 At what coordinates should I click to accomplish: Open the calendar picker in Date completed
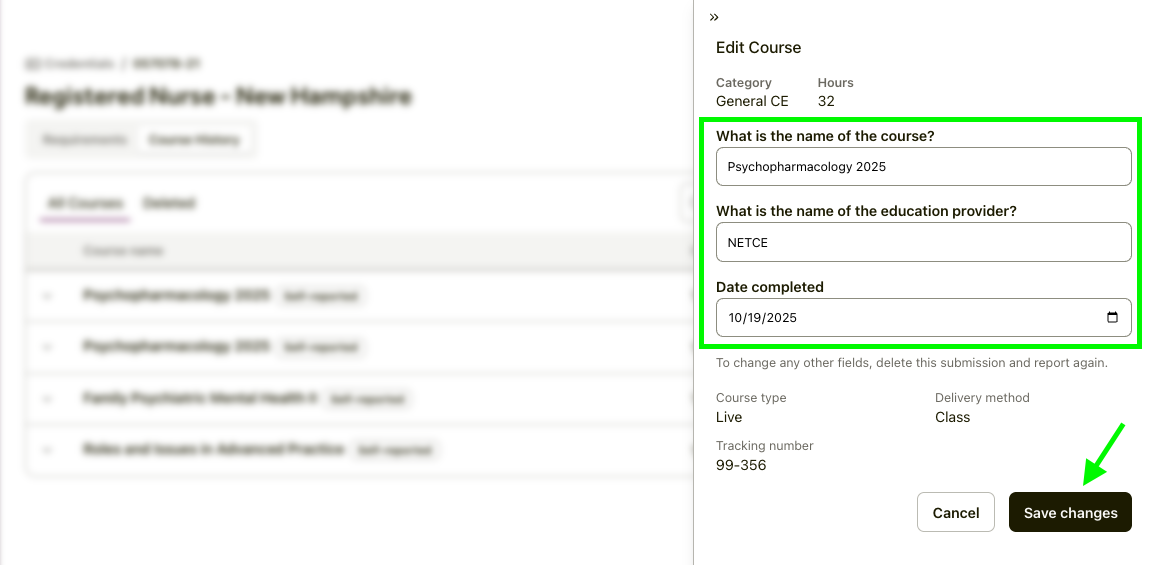[x=1112, y=318]
